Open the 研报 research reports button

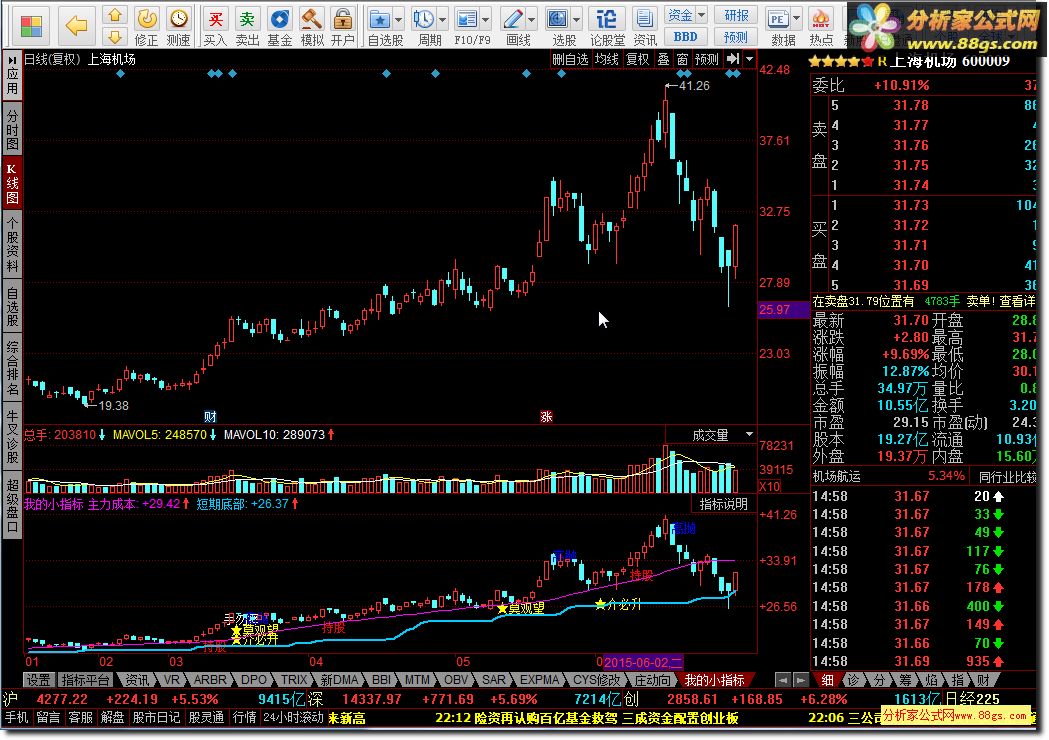coord(736,15)
